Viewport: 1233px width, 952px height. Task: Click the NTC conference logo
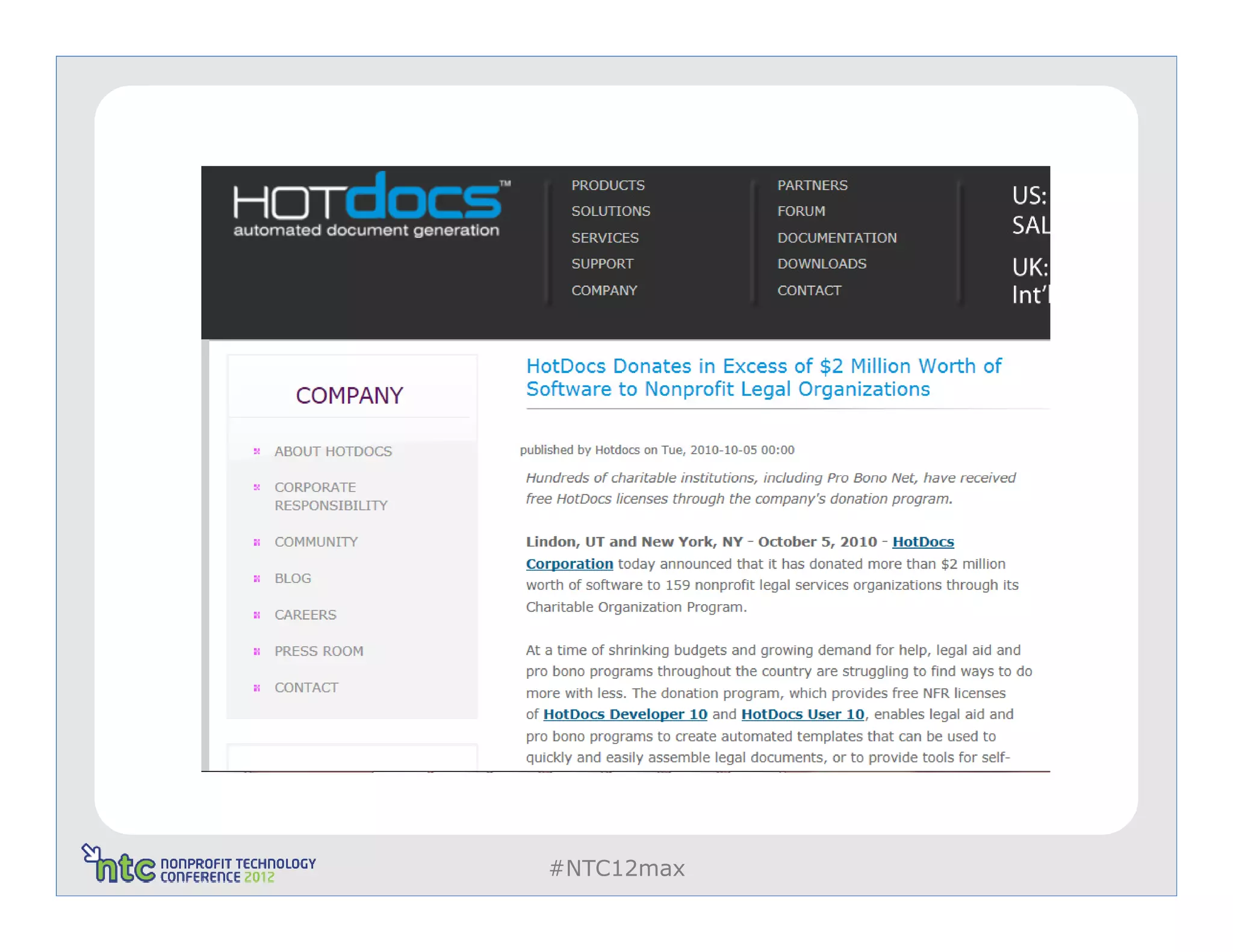(199, 865)
